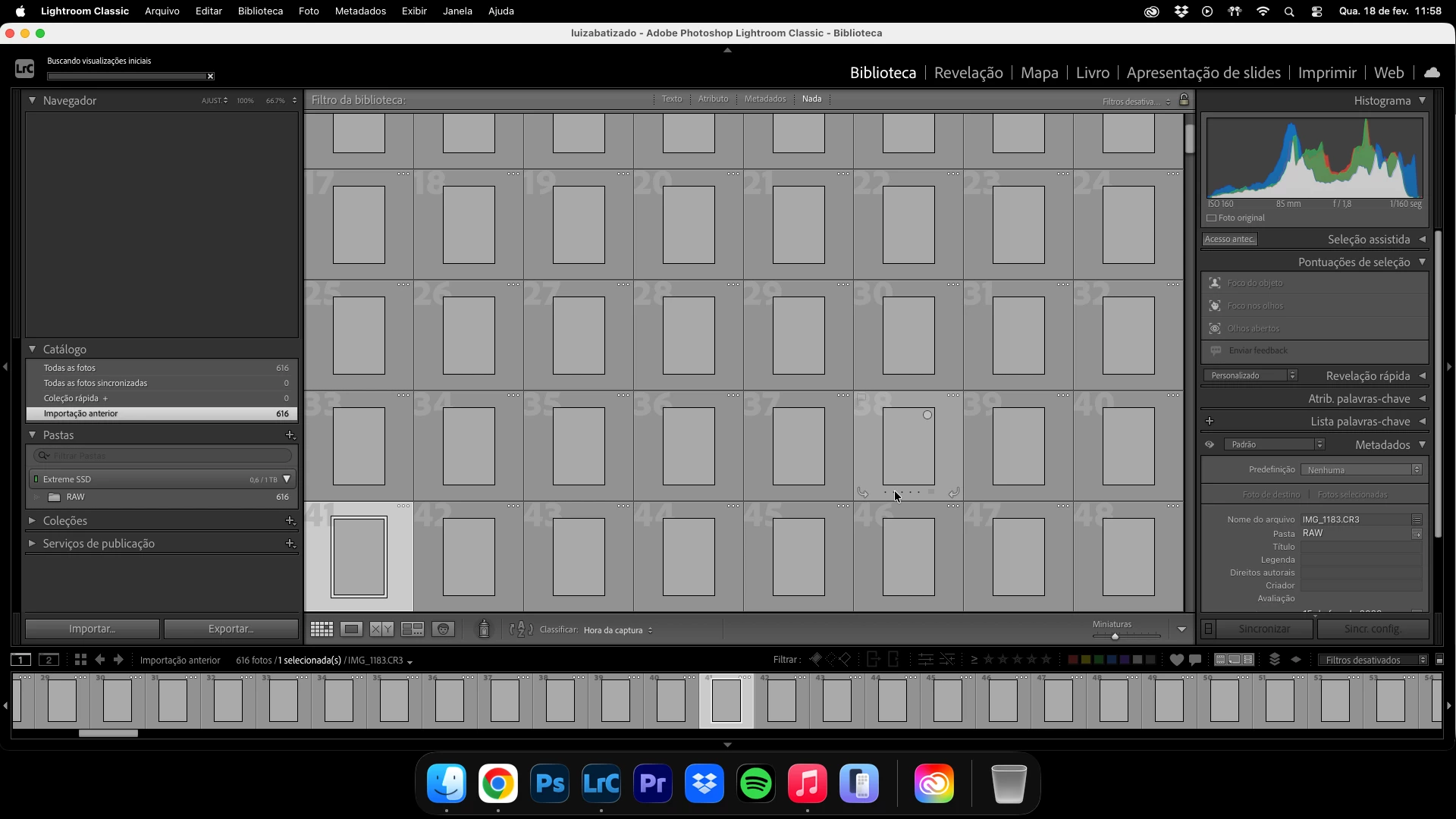The width and height of the screenshot is (1456, 819).
Task: Toggle Metadados panel eye icon
Action: pos(1210,444)
